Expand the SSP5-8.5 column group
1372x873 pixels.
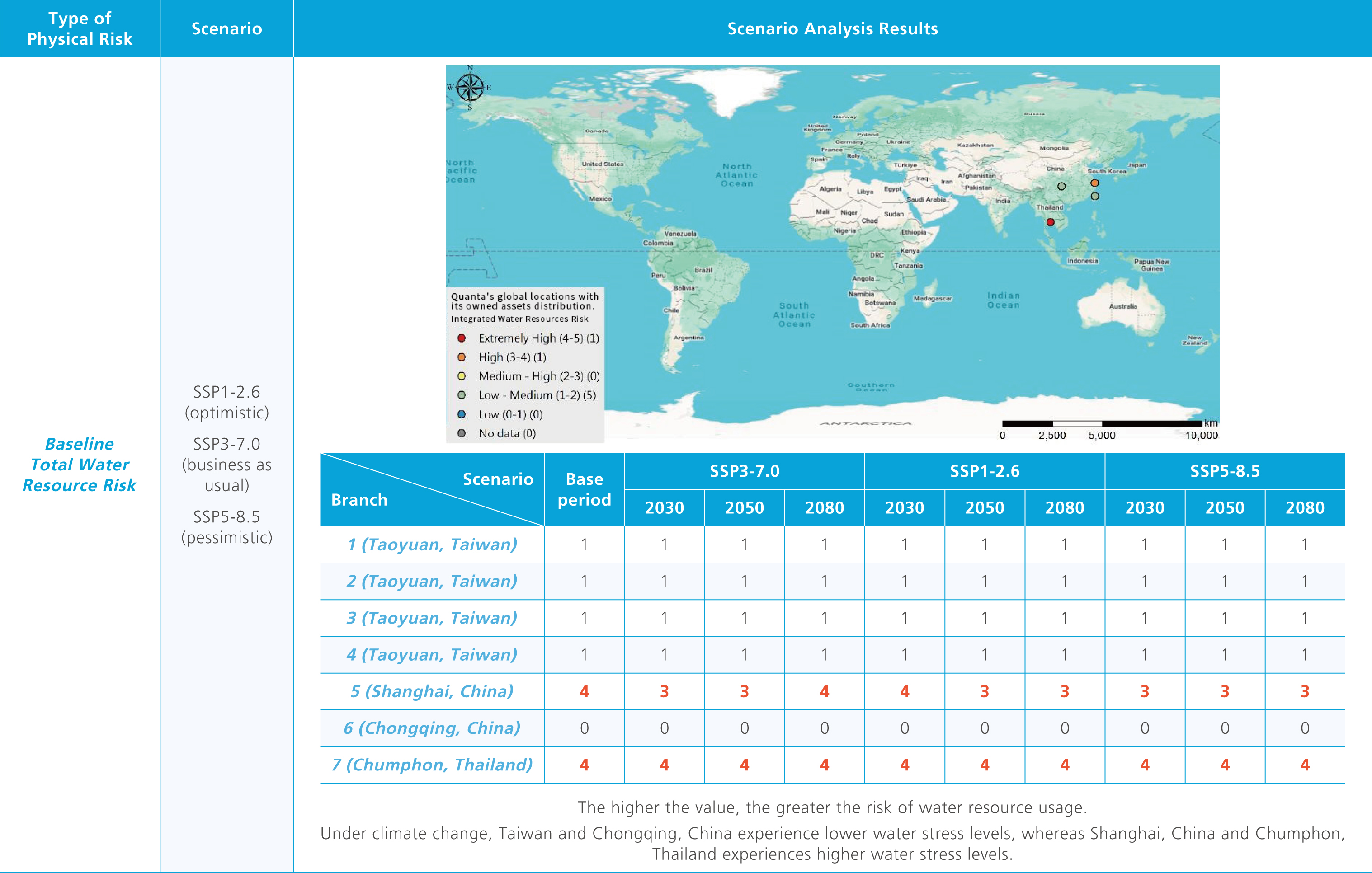[x=1225, y=472]
